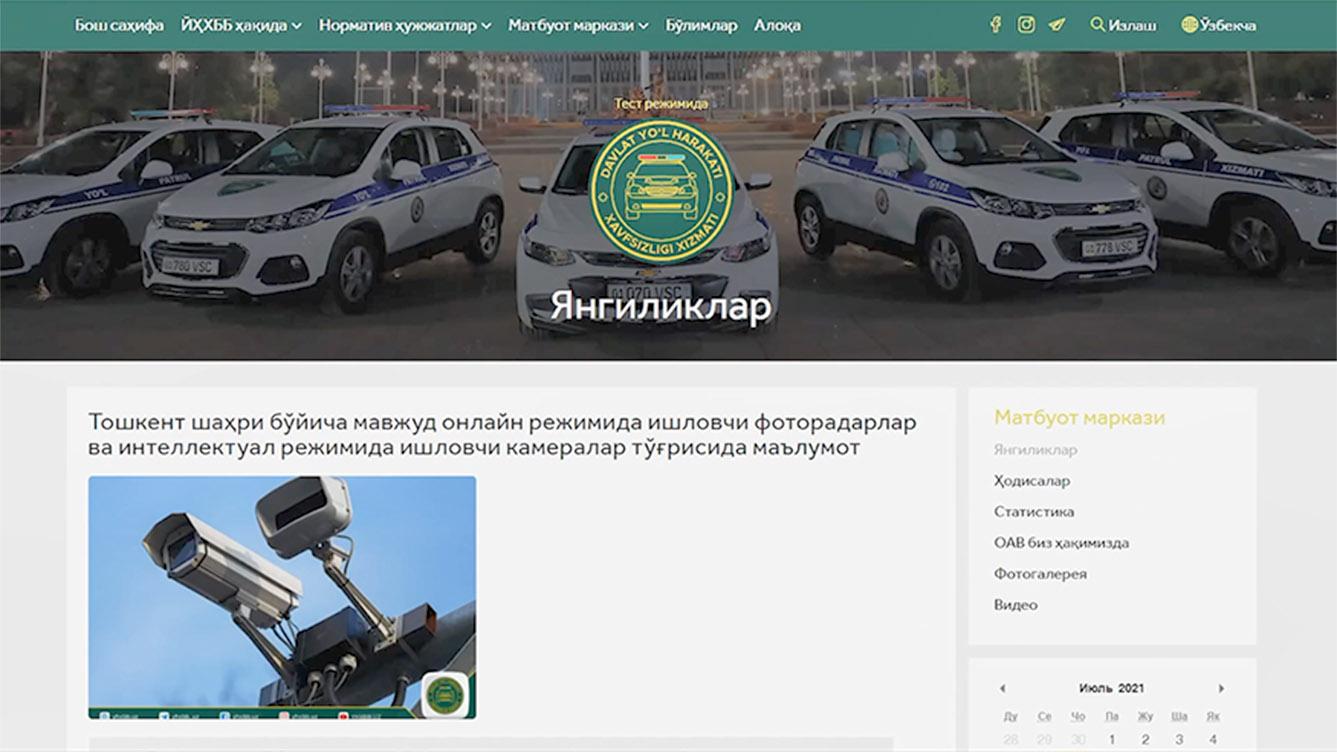Open the Бош саҳифа home page
1337x752 pixels.
click(x=119, y=25)
